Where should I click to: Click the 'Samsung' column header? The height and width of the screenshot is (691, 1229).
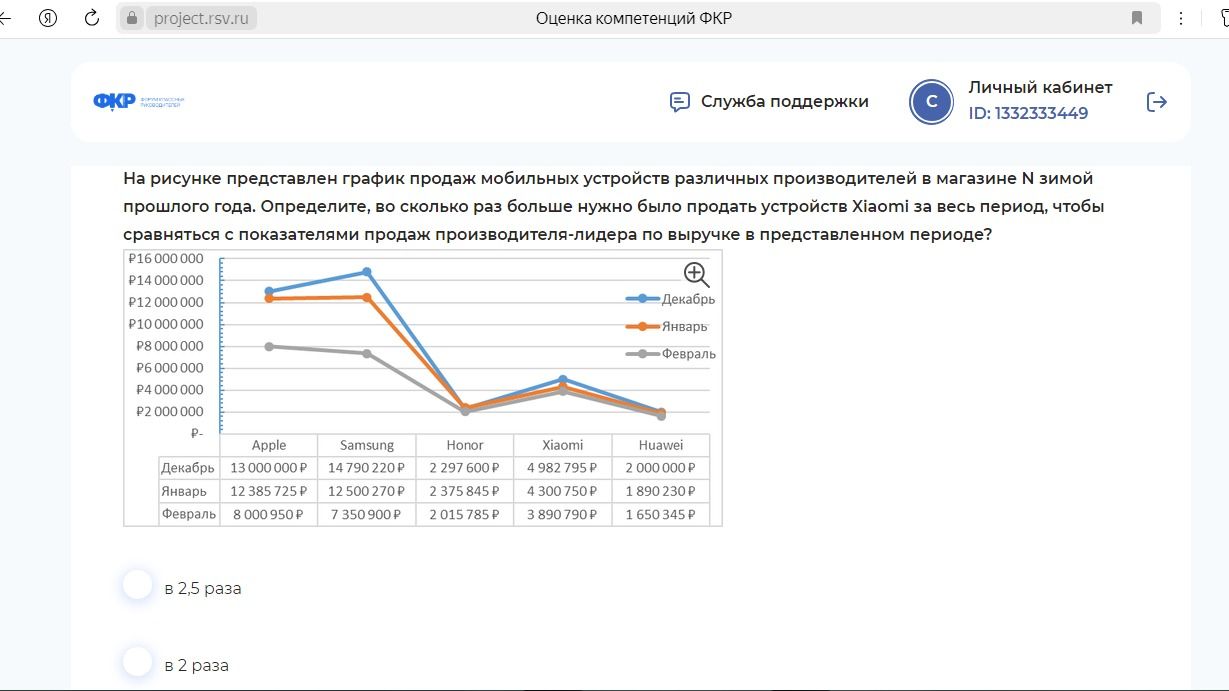point(367,445)
